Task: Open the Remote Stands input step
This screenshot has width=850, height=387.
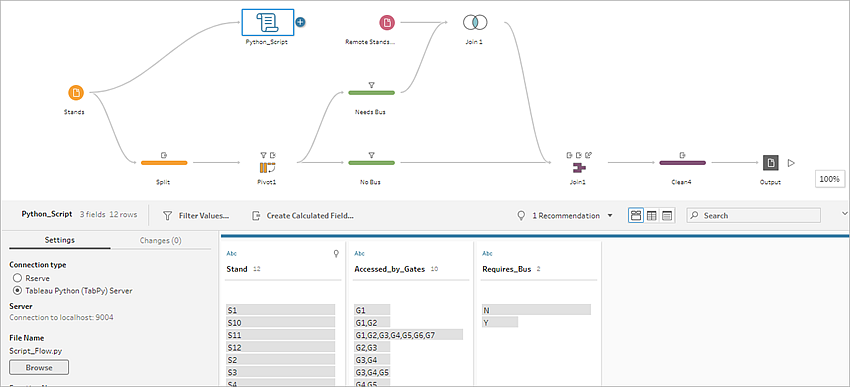Action: coord(387,22)
